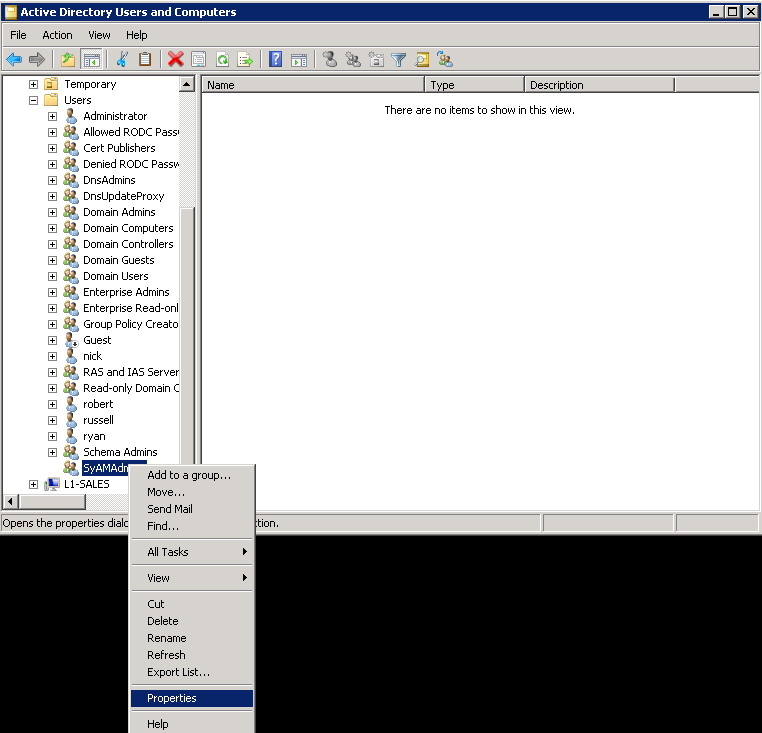762x733 pixels.
Task: Click the red Delete toolbar icon
Action: coord(176,59)
